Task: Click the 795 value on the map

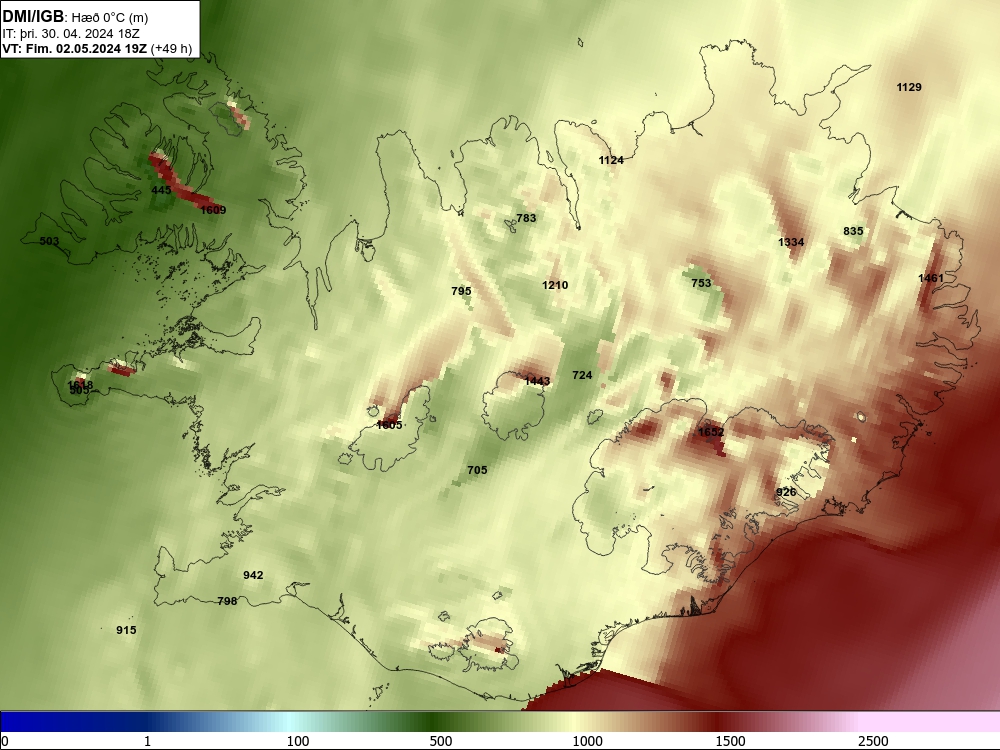Action: tap(461, 291)
